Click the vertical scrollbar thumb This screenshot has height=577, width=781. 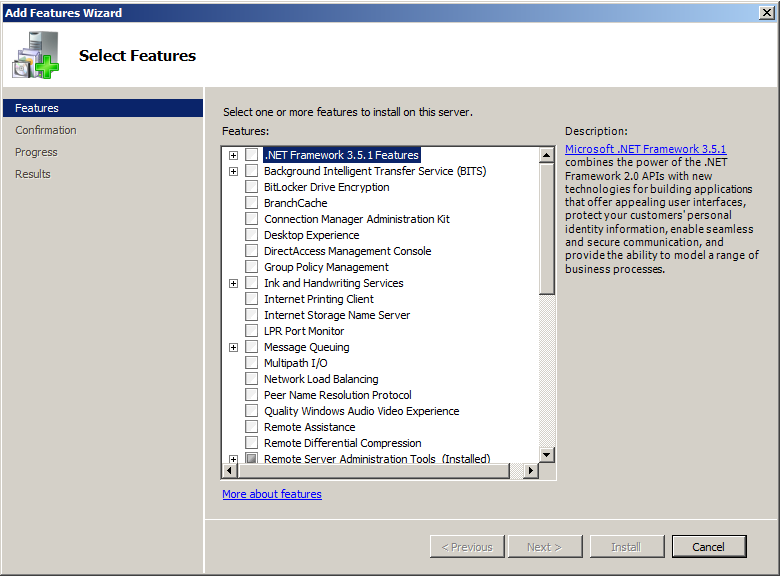(547, 229)
